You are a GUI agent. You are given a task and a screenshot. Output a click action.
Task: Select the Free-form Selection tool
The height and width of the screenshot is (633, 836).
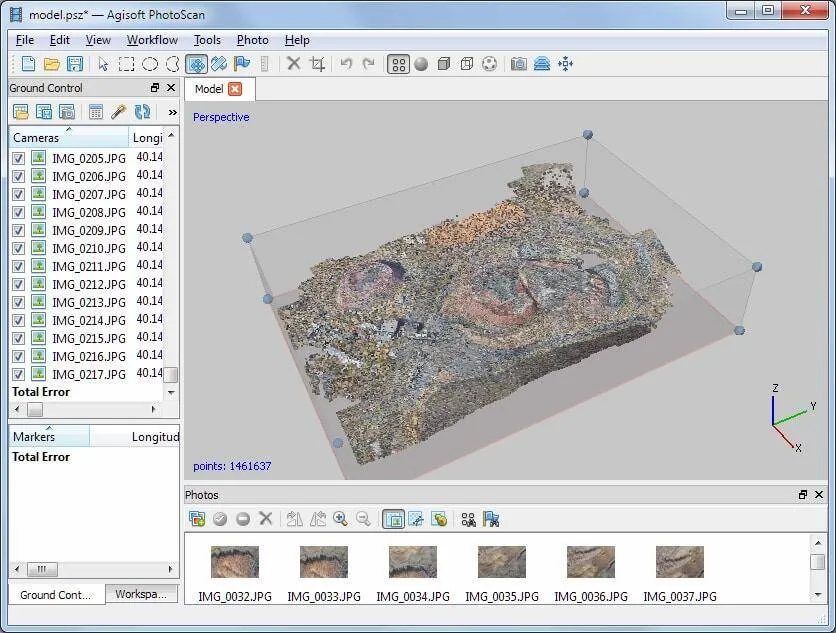pyautogui.click(x=172, y=63)
